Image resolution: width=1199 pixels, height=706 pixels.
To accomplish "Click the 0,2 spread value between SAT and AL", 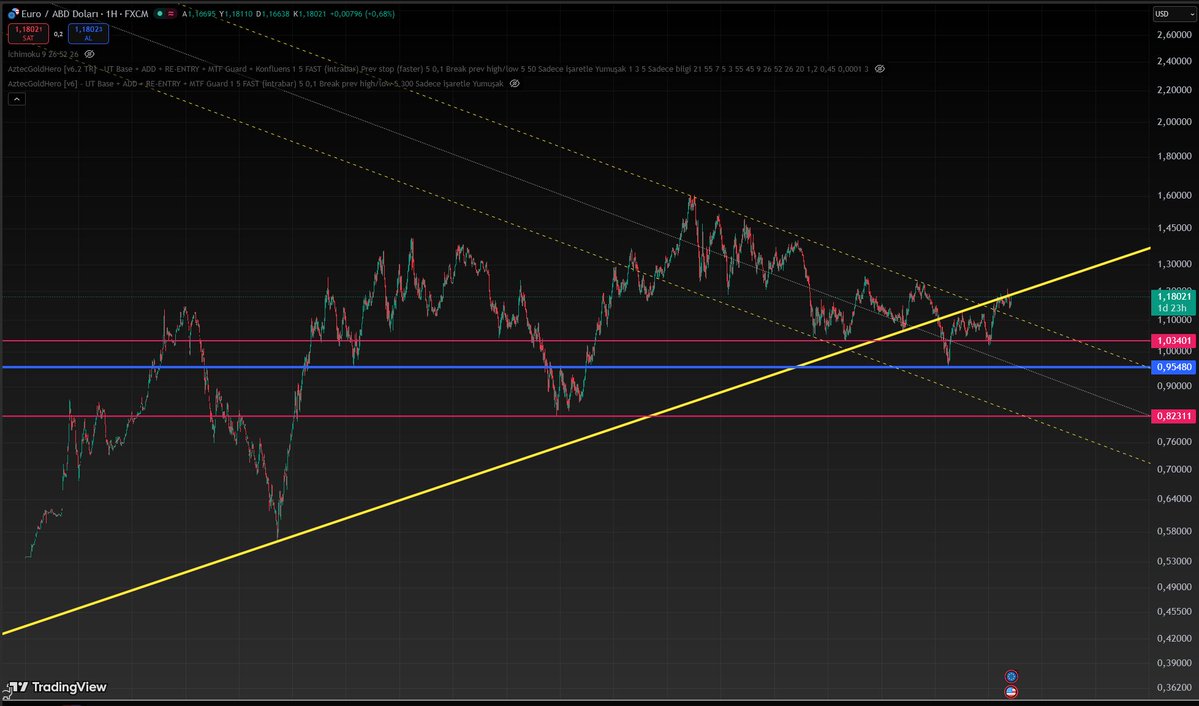I will (58, 34).
